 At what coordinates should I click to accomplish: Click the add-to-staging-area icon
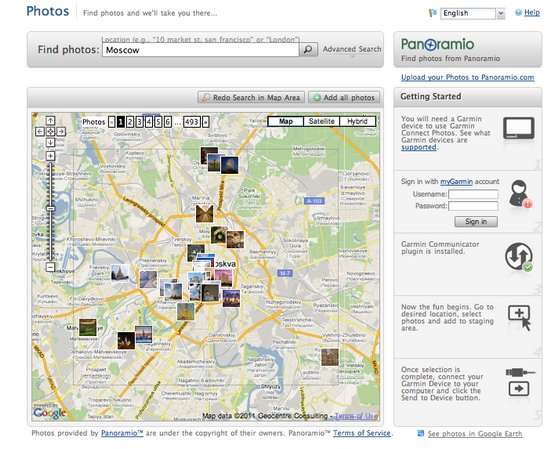click(520, 317)
